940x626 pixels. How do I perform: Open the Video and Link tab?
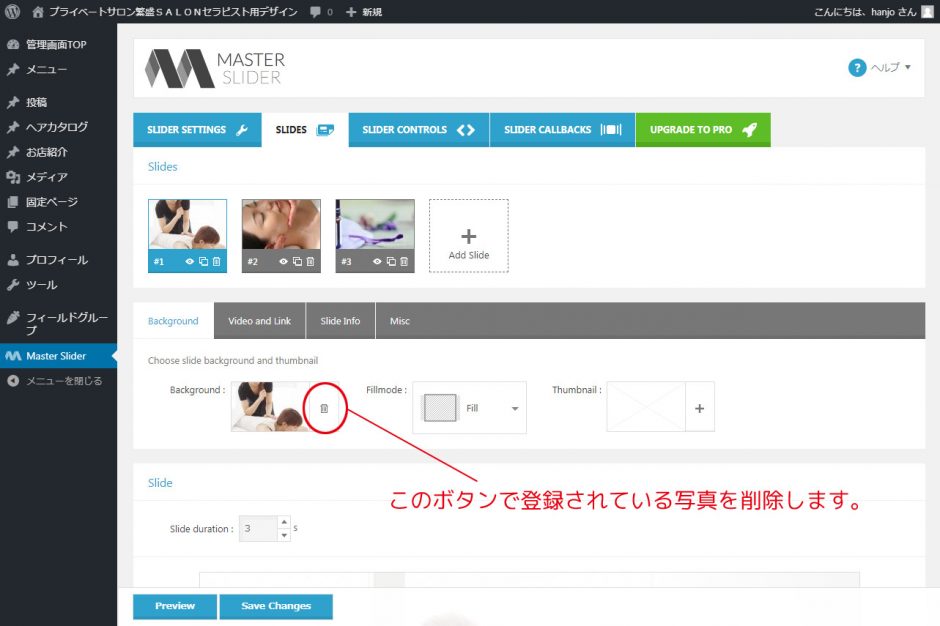[259, 321]
